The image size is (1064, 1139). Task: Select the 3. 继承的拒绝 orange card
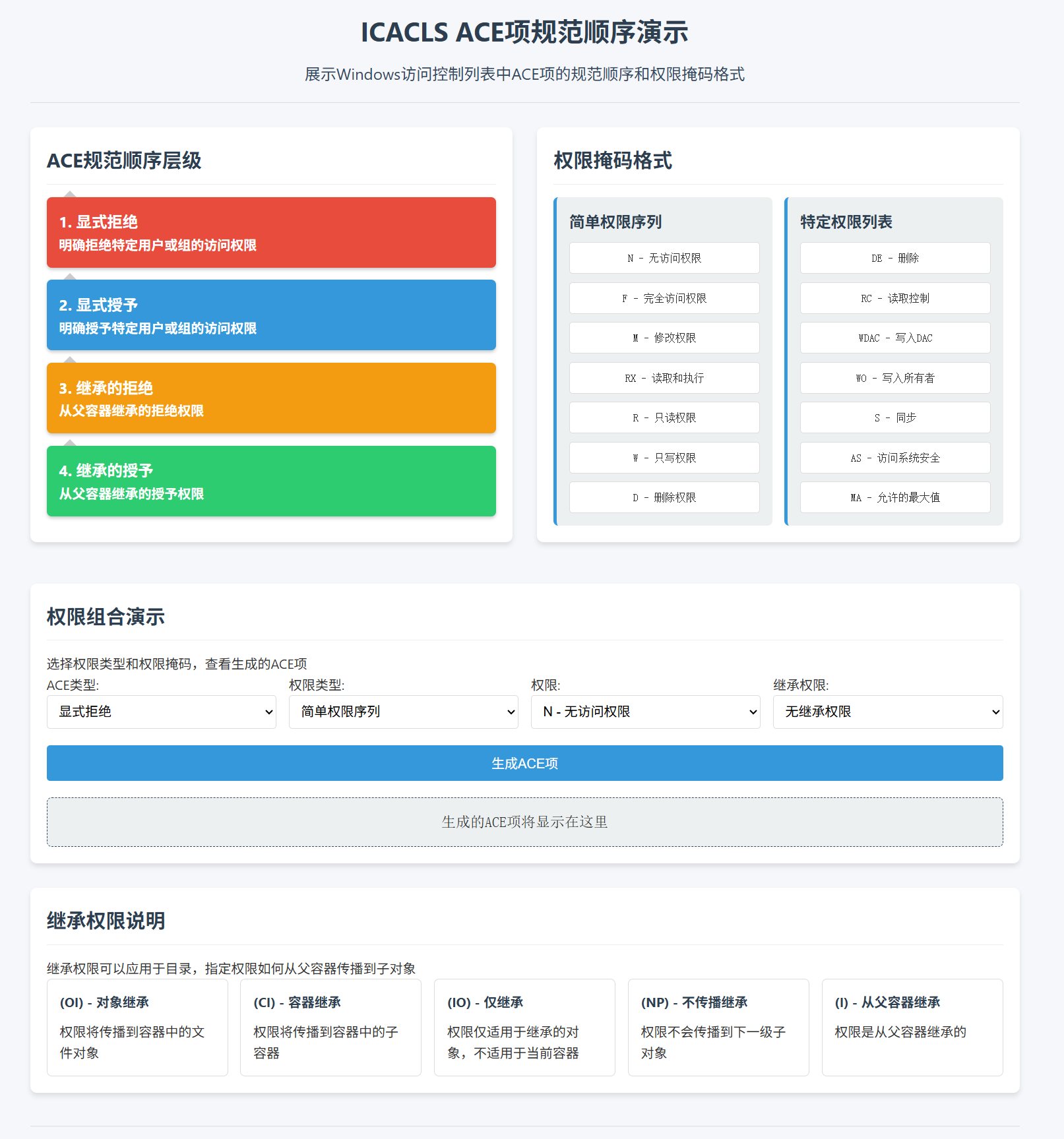tap(271, 398)
